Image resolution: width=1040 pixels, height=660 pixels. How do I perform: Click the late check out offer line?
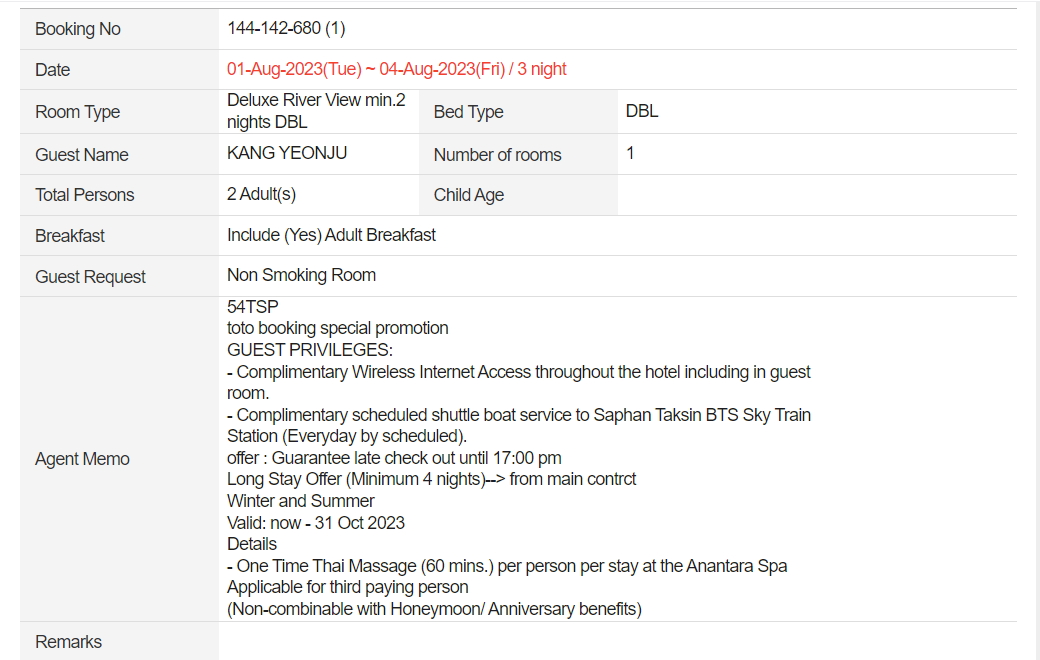click(394, 458)
